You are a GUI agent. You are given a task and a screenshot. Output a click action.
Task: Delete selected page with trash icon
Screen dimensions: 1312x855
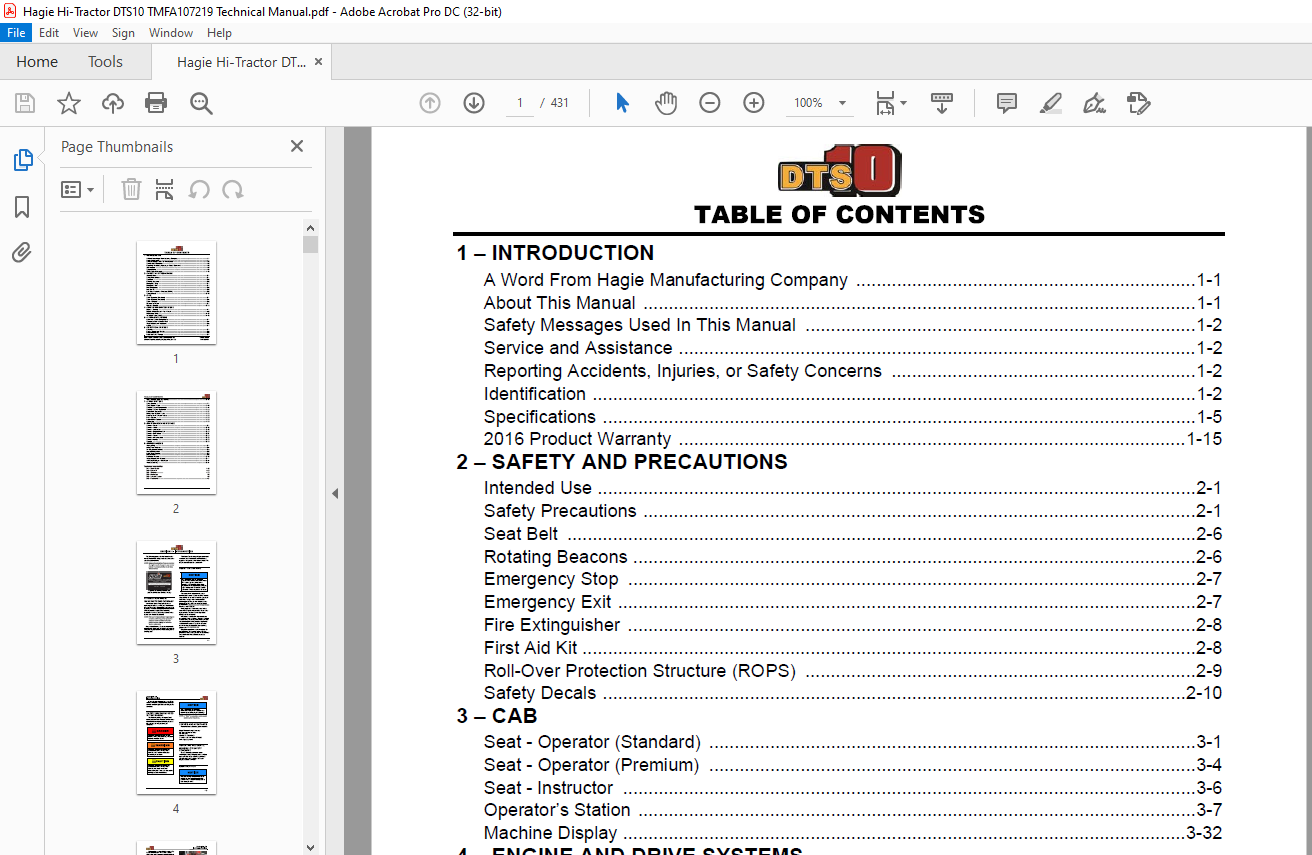pos(131,189)
